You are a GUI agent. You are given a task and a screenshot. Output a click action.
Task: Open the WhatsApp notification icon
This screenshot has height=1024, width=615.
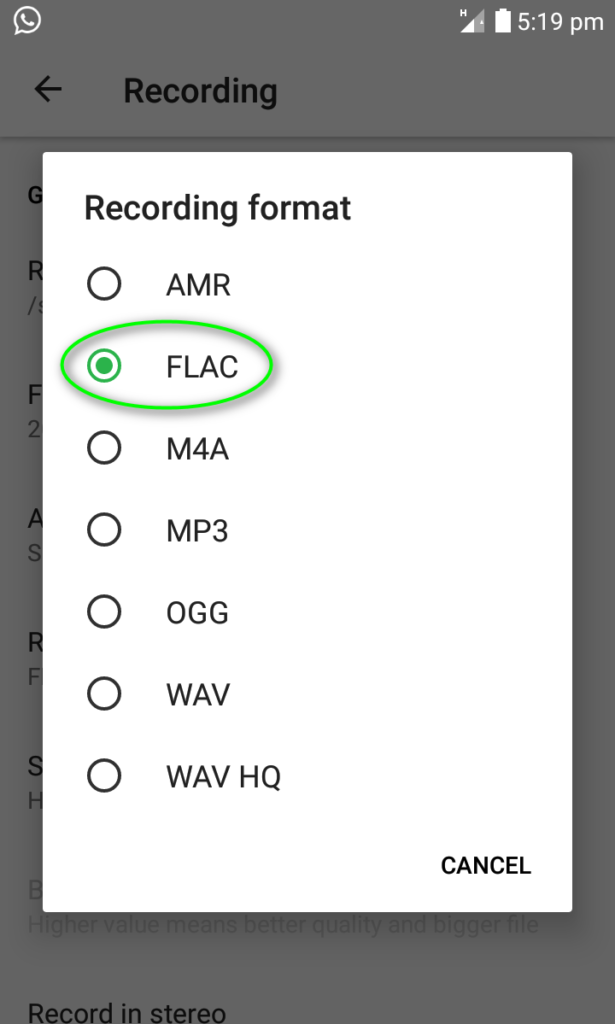click(x=28, y=20)
